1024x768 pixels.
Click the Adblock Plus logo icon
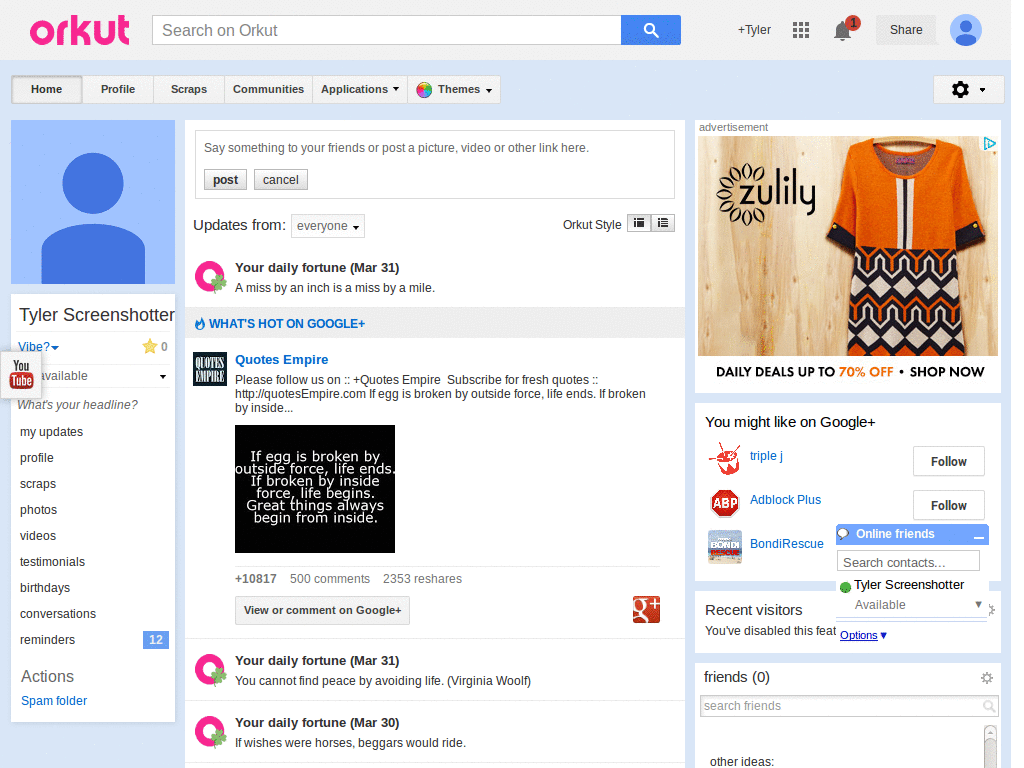pyautogui.click(x=724, y=503)
